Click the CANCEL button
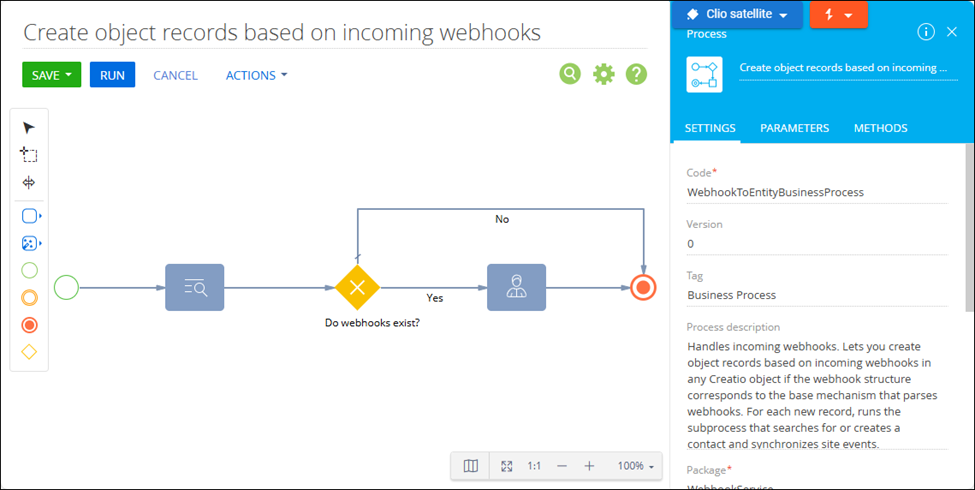 [175, 75]
